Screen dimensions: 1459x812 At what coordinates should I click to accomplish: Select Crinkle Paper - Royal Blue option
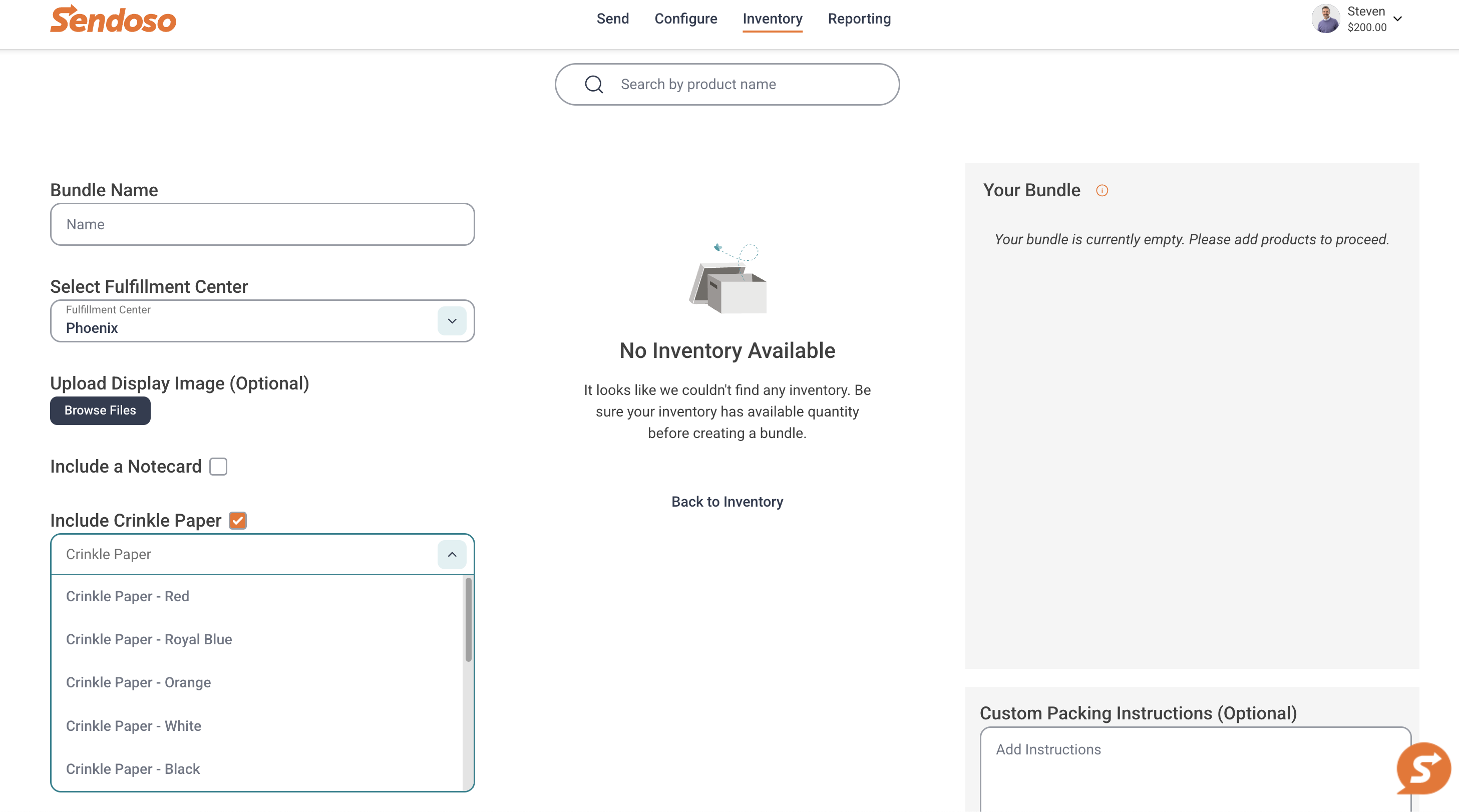tap(257, 639)
